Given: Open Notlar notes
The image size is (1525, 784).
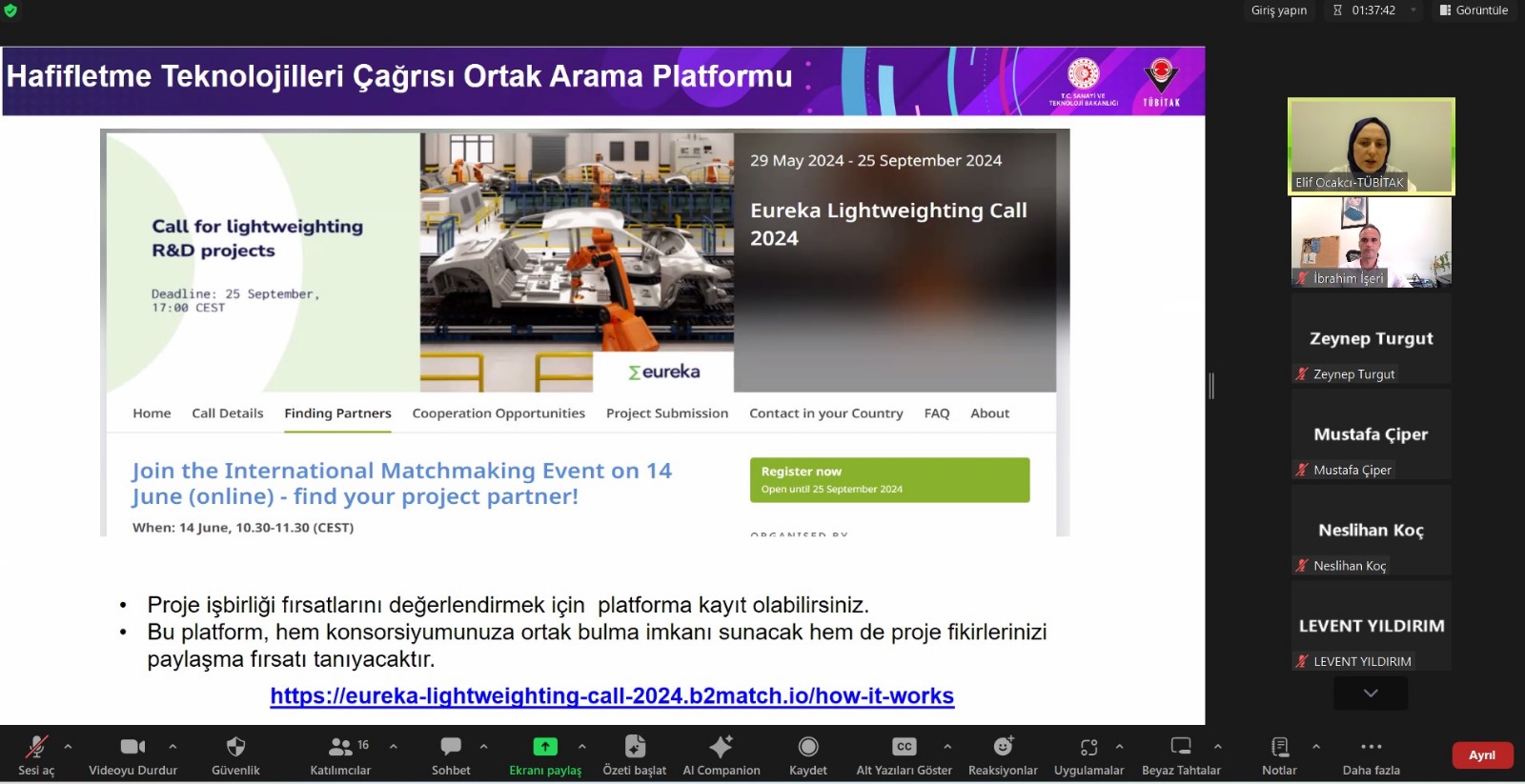Looking at the screenshot, I should [1279, 755].
